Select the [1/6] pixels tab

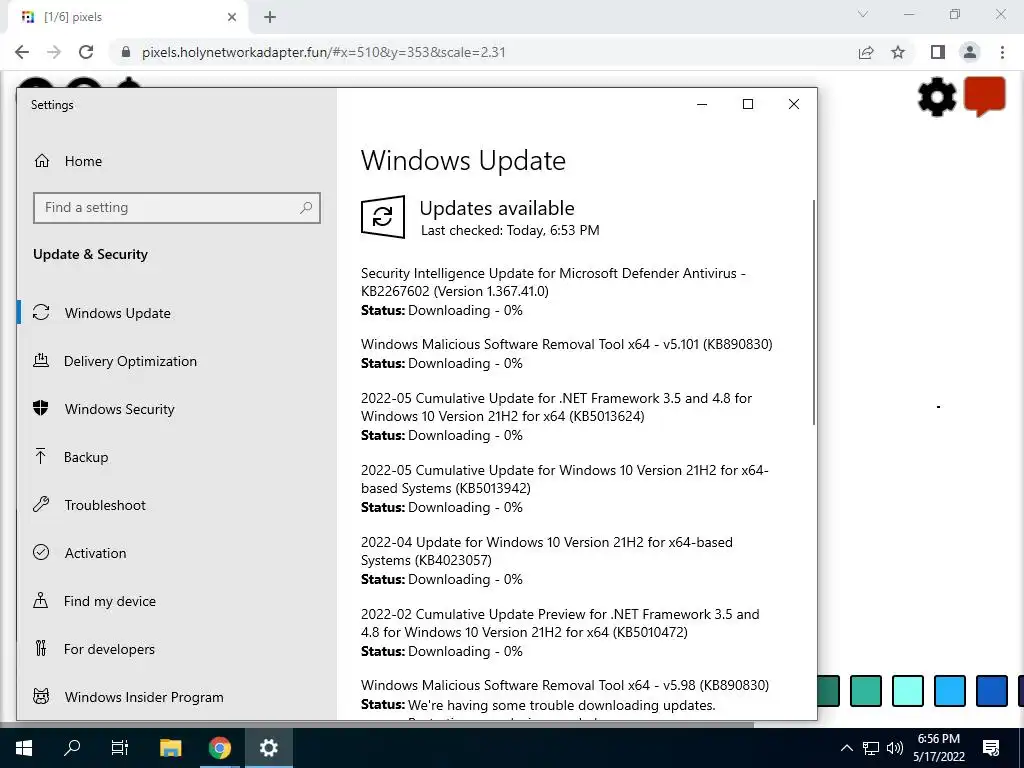(129, 17)
